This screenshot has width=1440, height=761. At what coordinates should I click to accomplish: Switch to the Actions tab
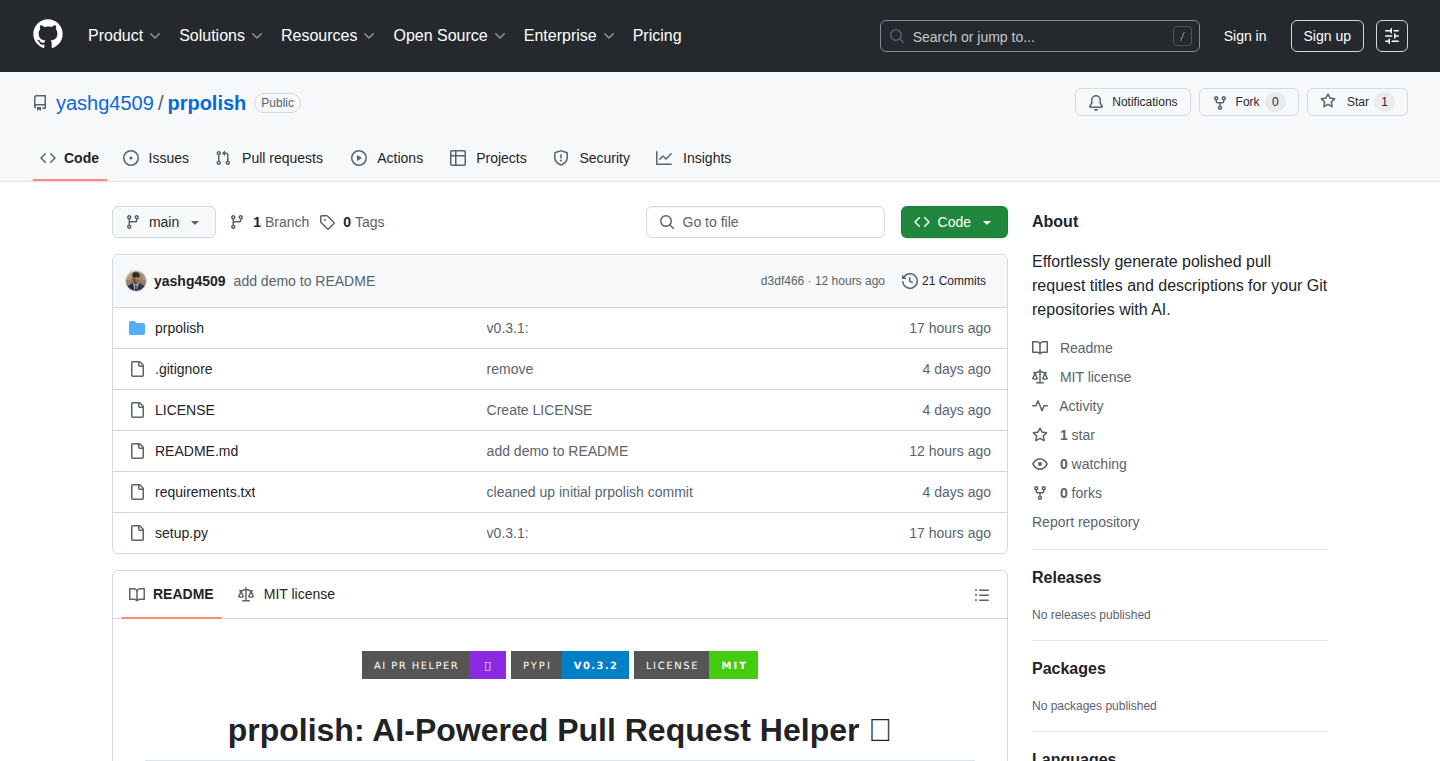tap(387, 158)
